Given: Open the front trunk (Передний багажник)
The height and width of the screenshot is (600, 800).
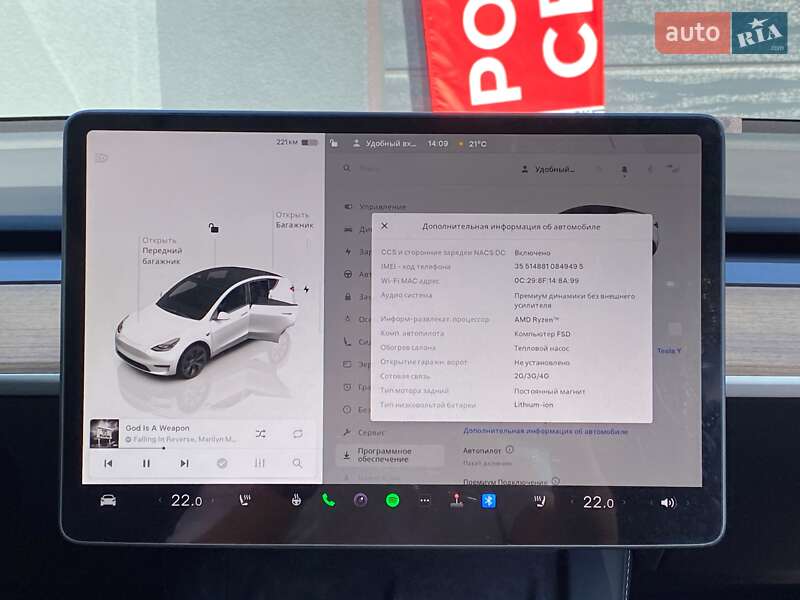Looking at the screenshot, I should (162, 251).
